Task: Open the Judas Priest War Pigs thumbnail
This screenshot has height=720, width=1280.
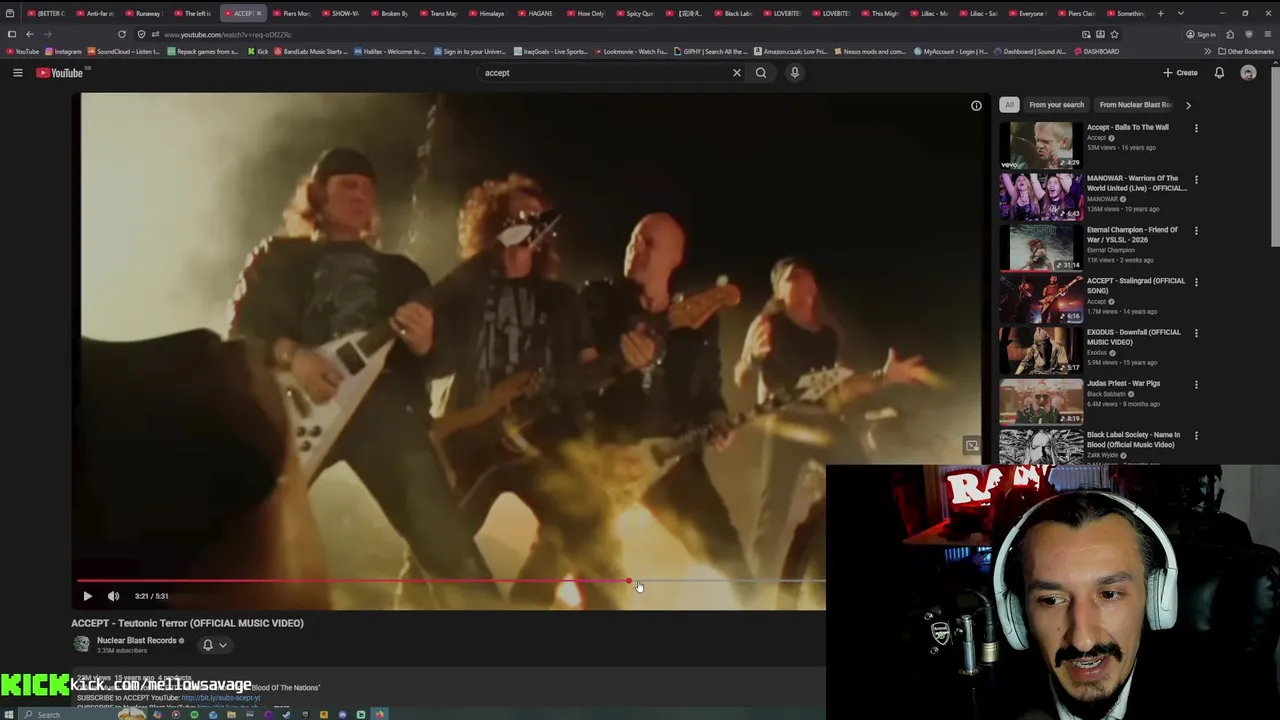Action: click(x=1041, y=401)
